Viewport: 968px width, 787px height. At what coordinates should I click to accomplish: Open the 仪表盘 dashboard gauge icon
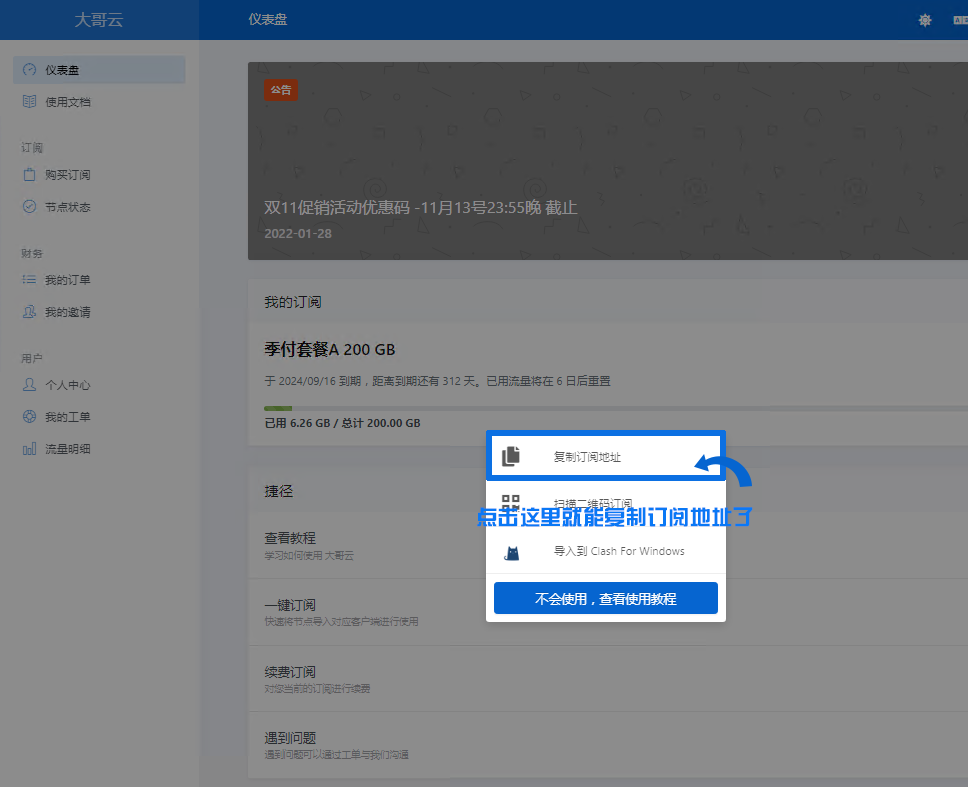(28, 69)
